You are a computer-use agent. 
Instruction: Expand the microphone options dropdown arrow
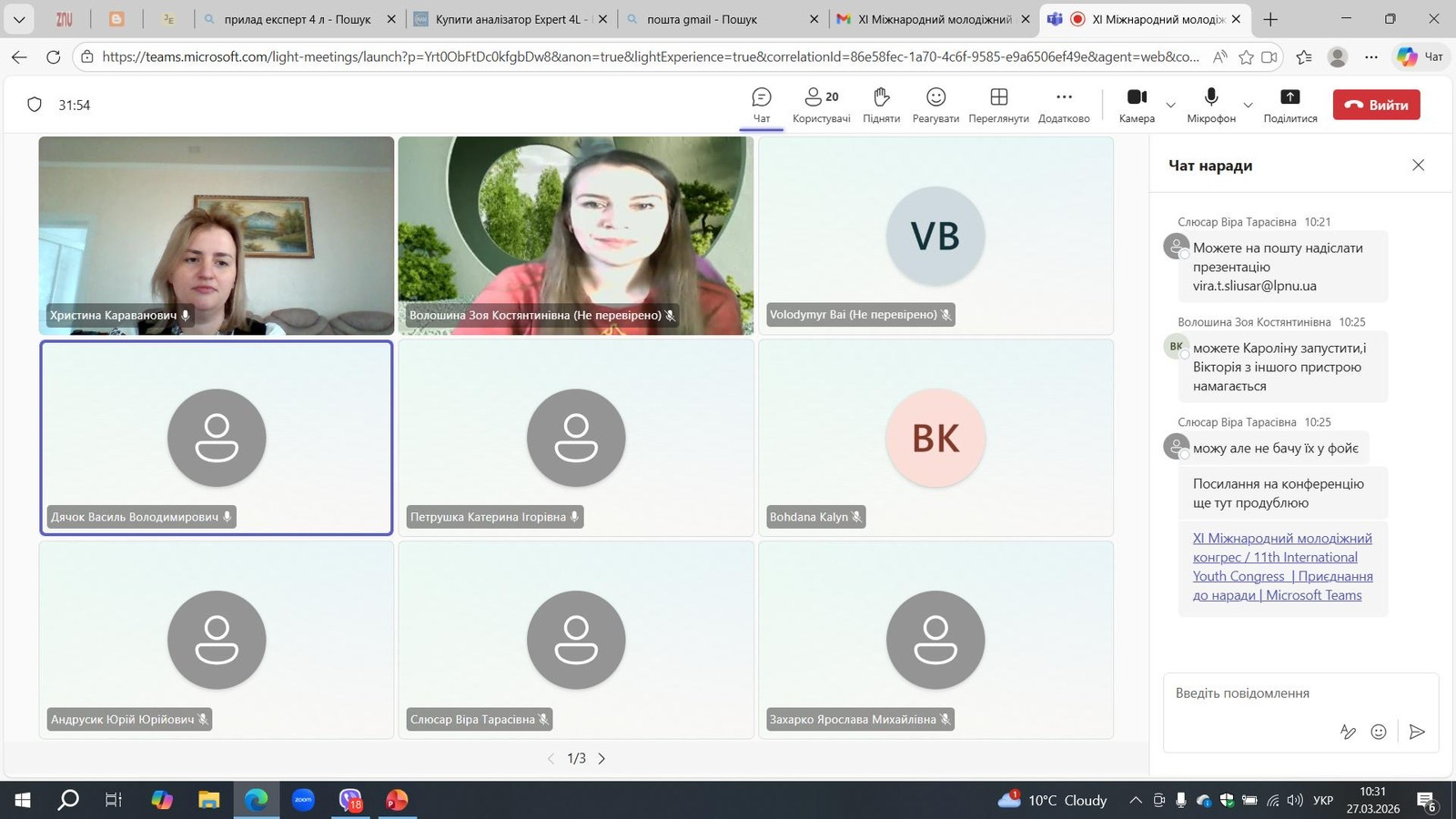click(x=1248, y=105)
